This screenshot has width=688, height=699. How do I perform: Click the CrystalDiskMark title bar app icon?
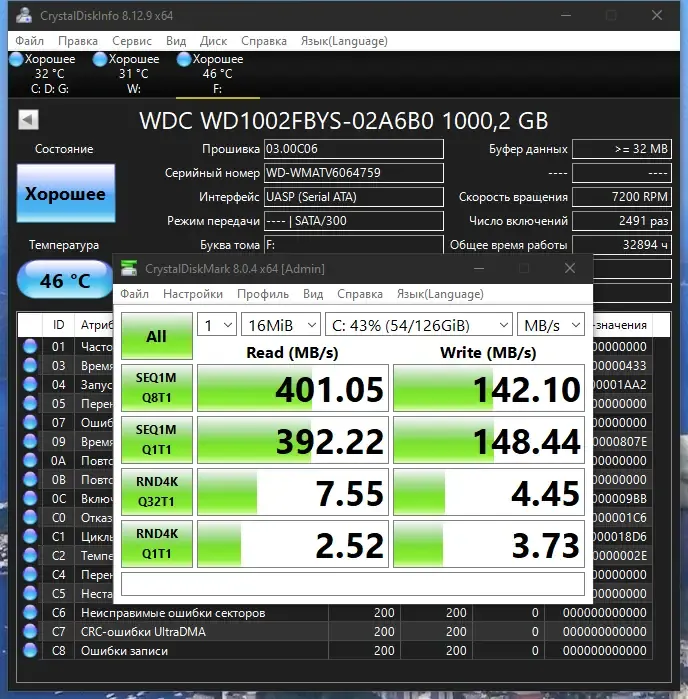coord(129,268)
